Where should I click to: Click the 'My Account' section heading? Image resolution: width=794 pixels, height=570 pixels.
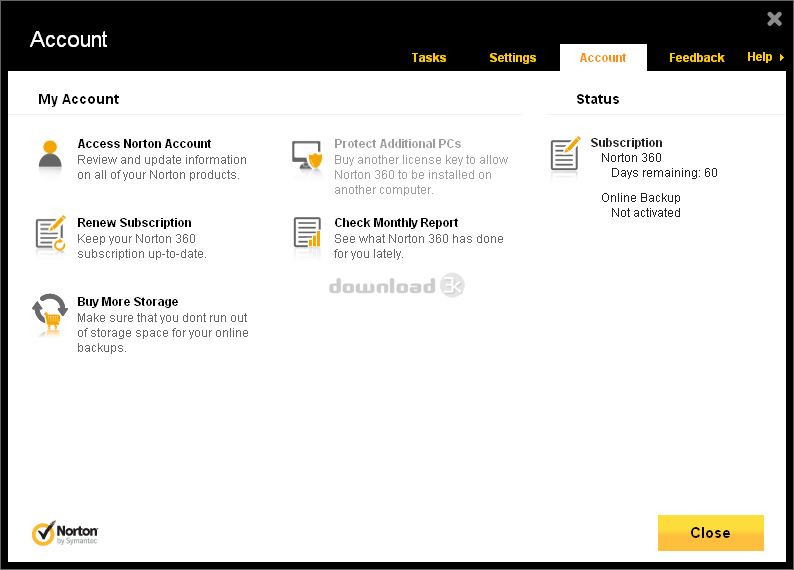click(x=78, y=99)
